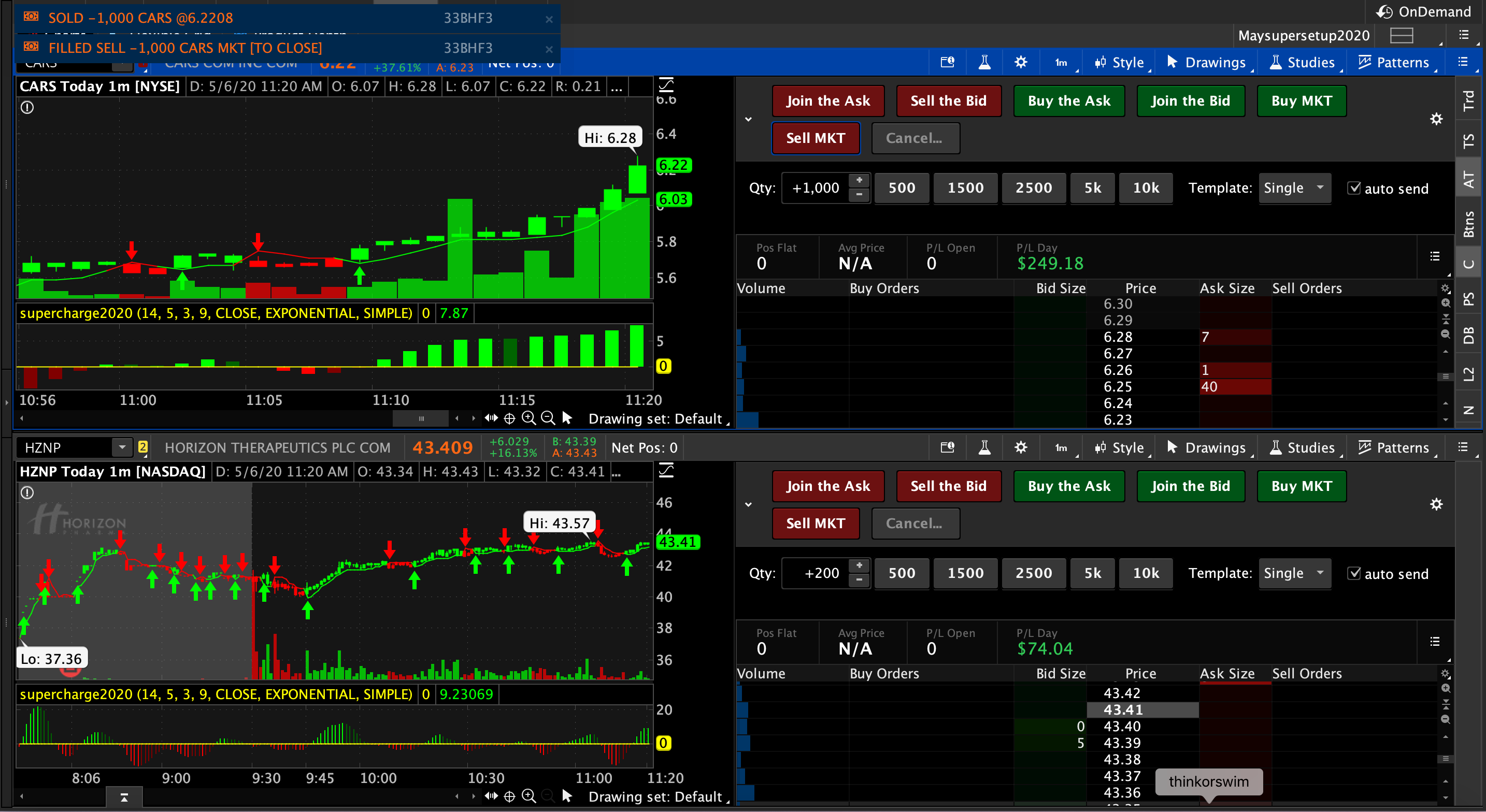Click the flask icon in CARS chart toolbar
Viewport: 1486px width, 812px height.
coord(984,62)
